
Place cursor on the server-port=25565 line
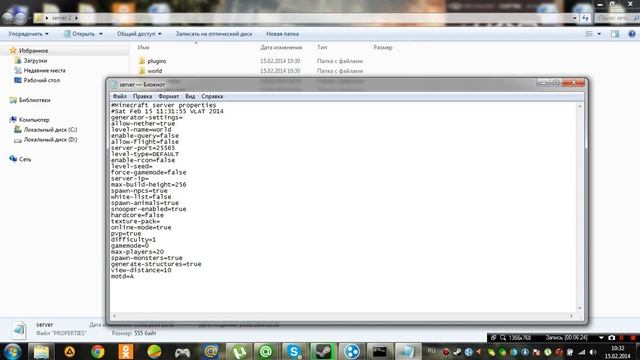[x=143, y=148]
